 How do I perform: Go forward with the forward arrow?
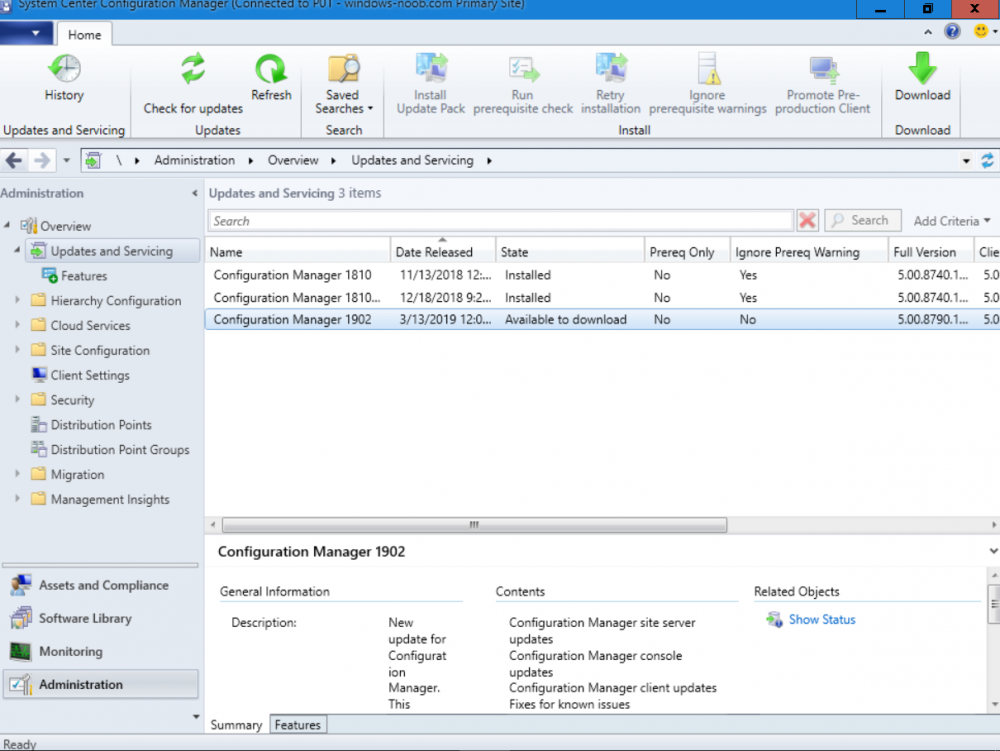(x=42, y=160)
